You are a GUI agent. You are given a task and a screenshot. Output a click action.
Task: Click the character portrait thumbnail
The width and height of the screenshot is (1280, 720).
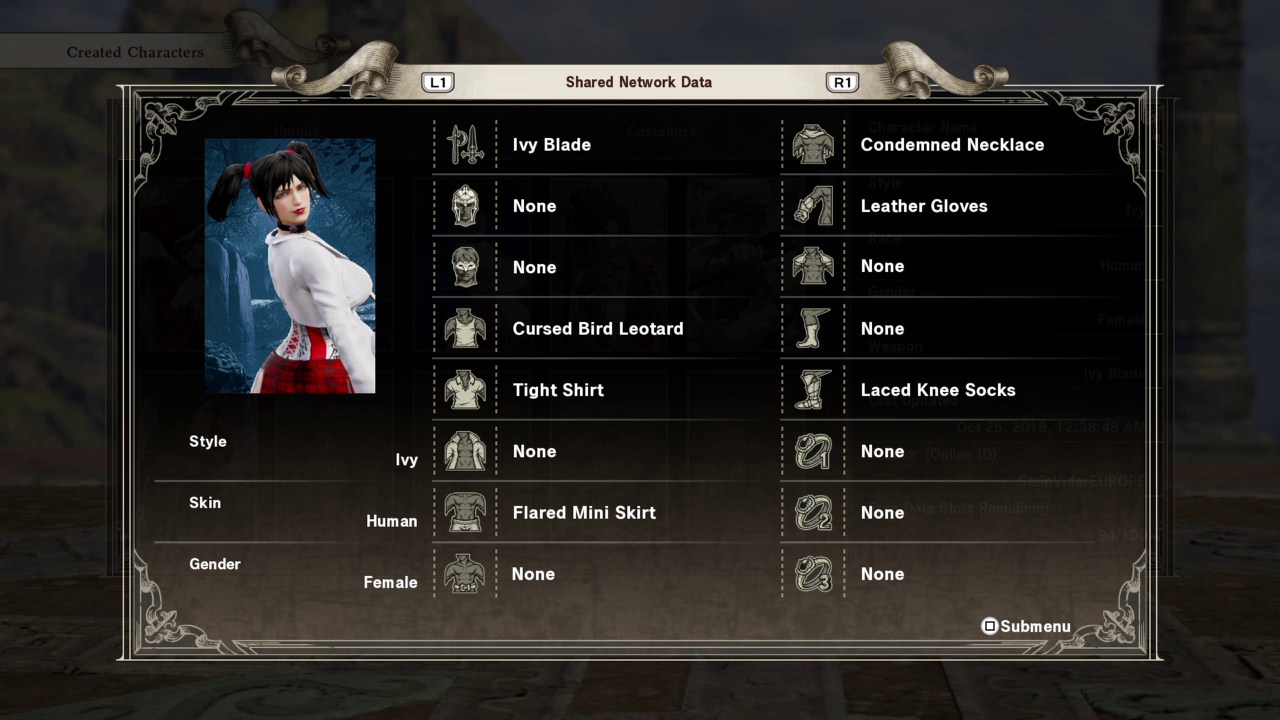coord(290,266)
